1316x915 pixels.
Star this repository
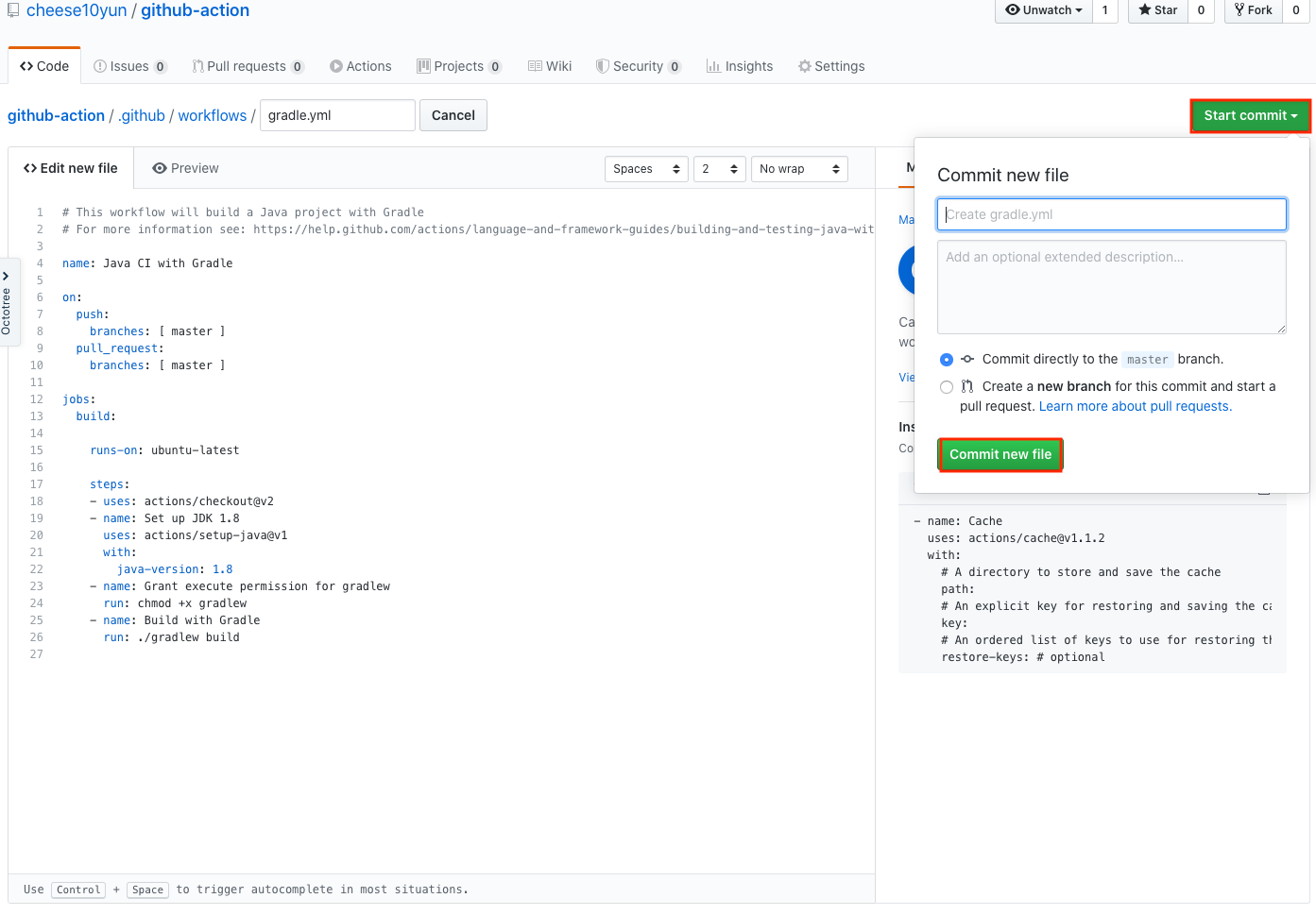pos(1157,10)
